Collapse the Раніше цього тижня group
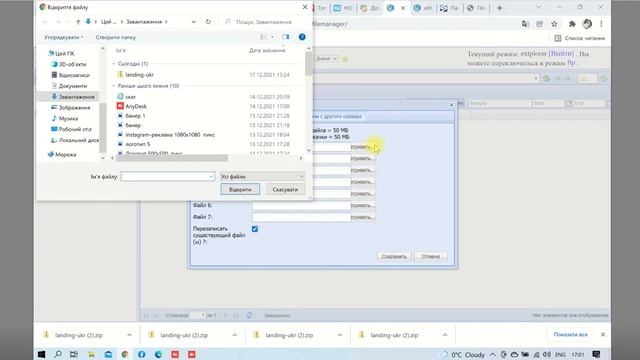 114,86
